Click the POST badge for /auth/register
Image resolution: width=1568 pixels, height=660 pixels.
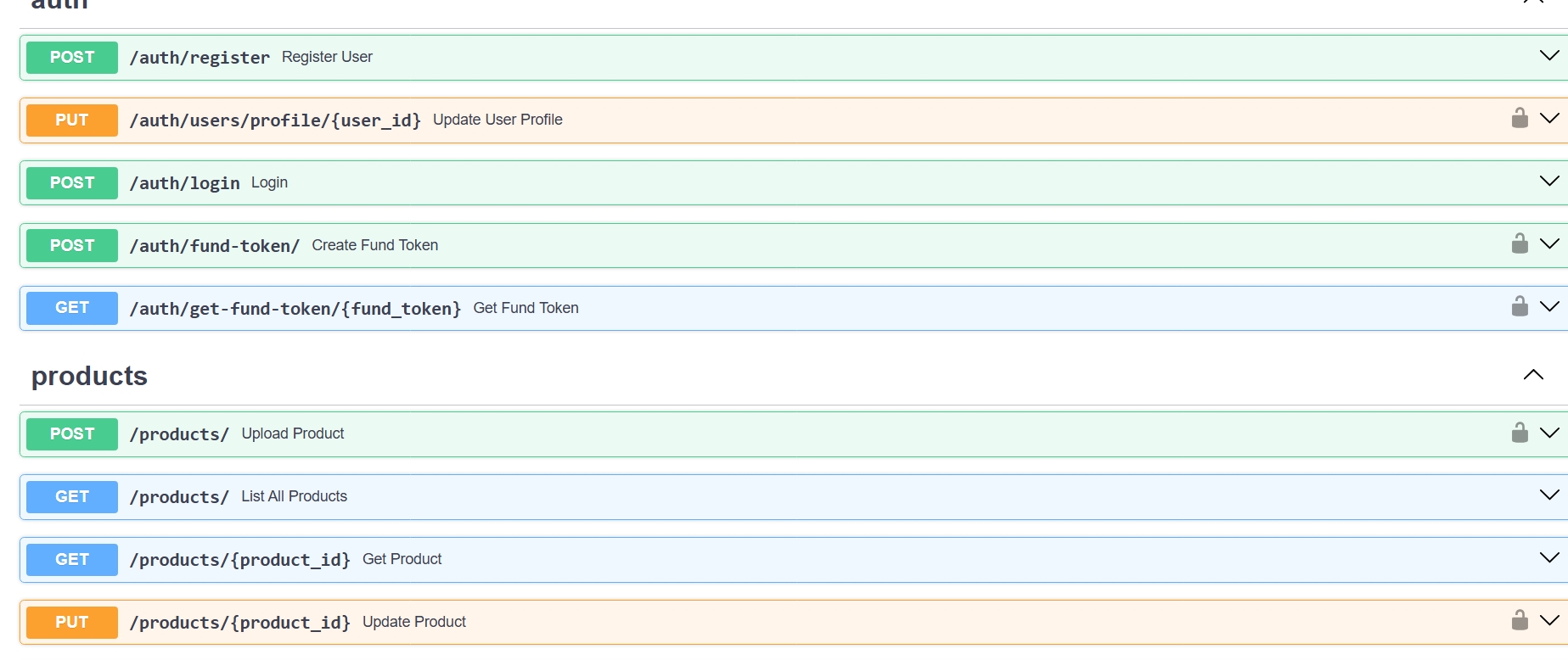tap(72, 58)
